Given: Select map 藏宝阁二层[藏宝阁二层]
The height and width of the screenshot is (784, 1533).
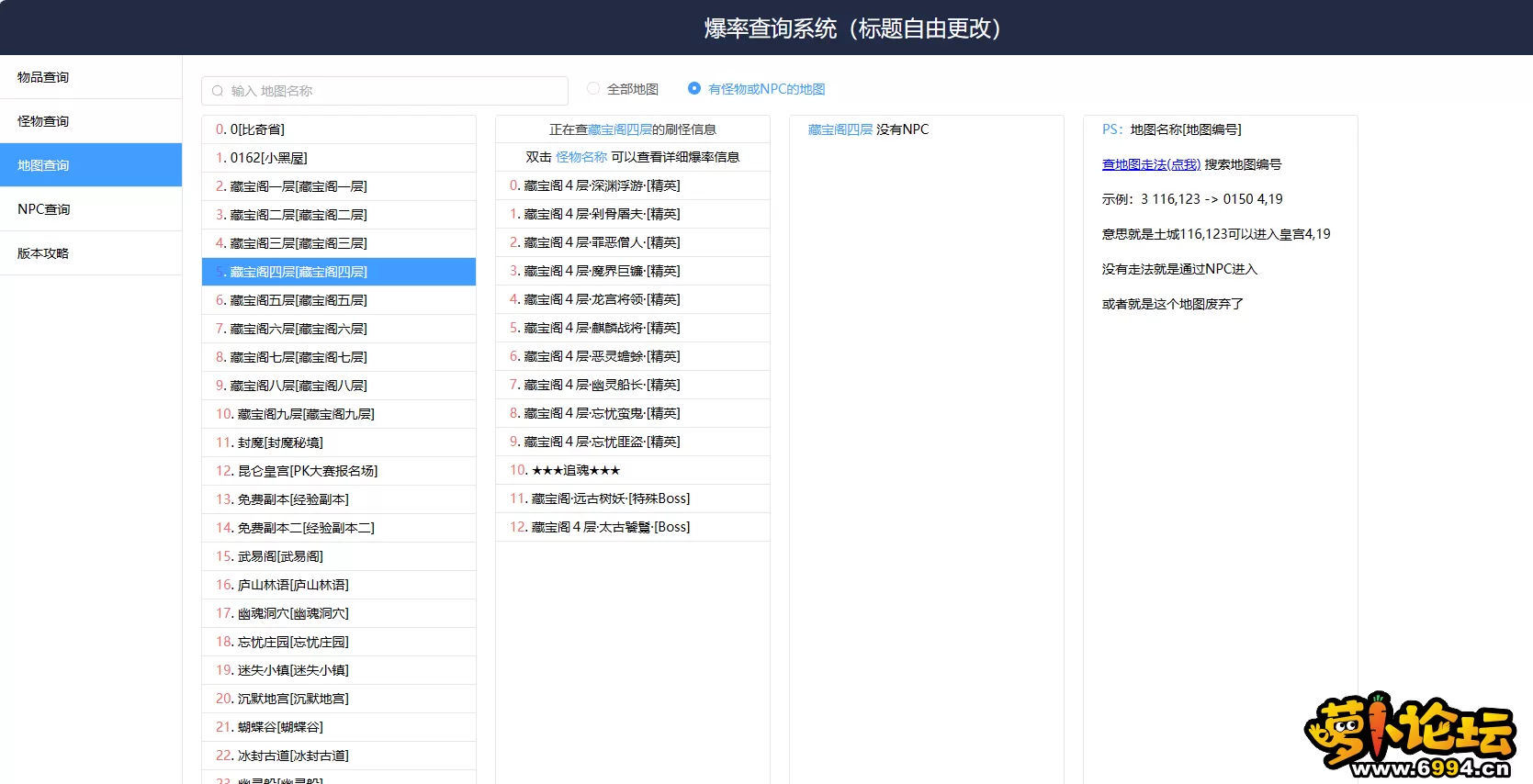Looking at the screenshot, I should pos(339,215).
